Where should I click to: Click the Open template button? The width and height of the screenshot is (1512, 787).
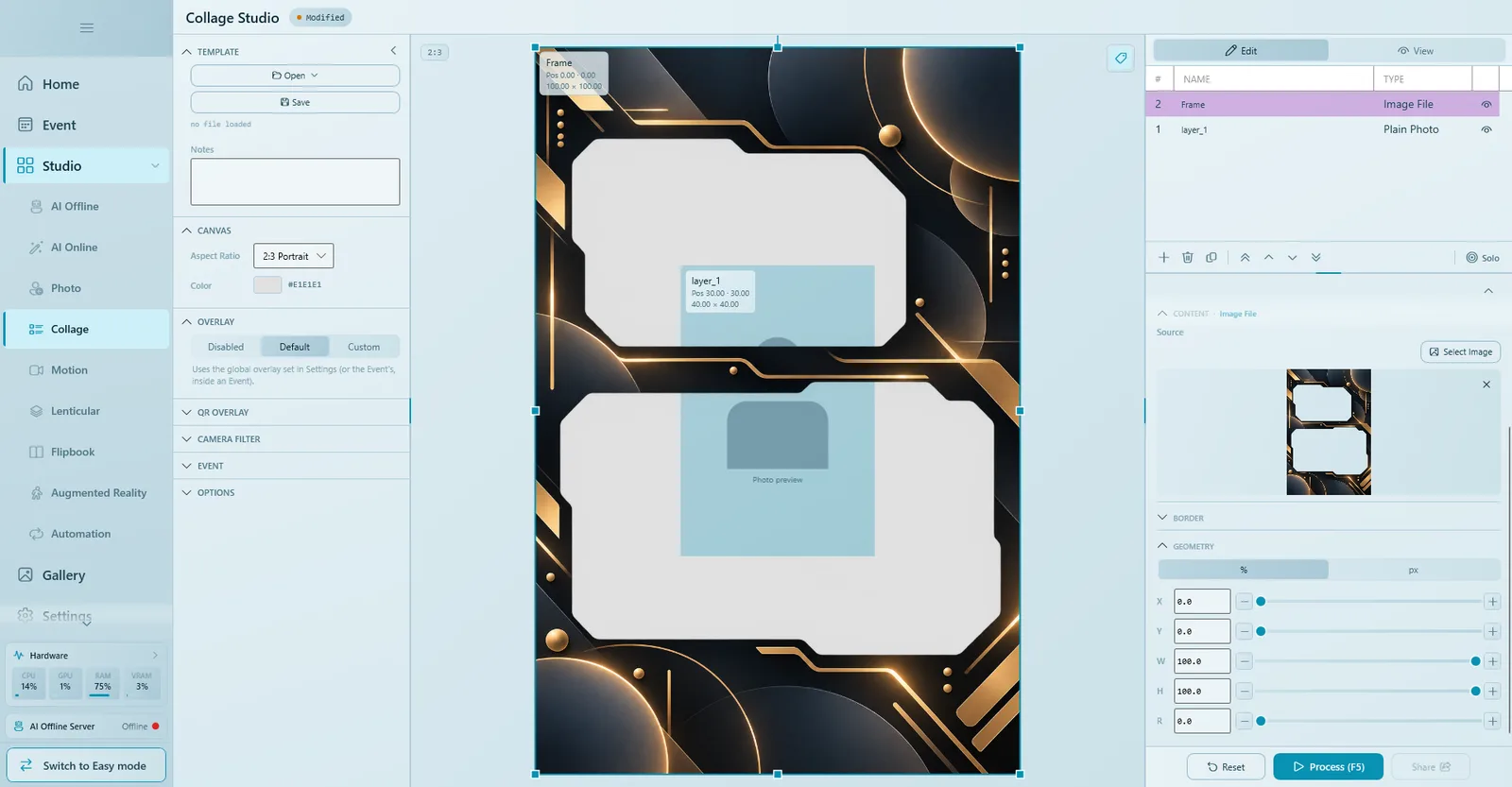(295, 76)
